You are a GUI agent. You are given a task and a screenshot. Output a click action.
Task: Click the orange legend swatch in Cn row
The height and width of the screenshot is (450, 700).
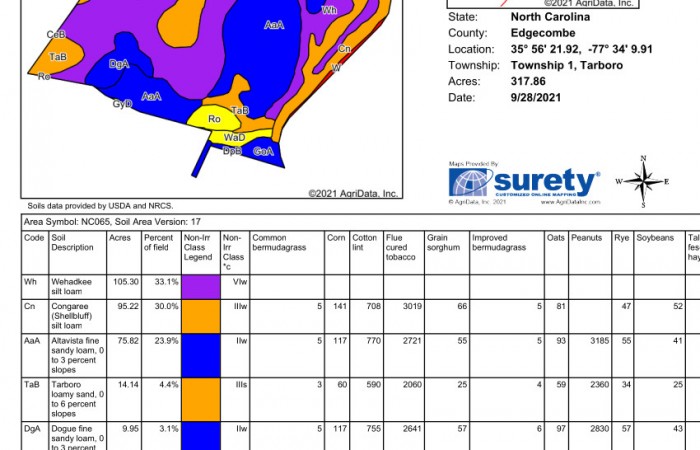pos(201,317)
